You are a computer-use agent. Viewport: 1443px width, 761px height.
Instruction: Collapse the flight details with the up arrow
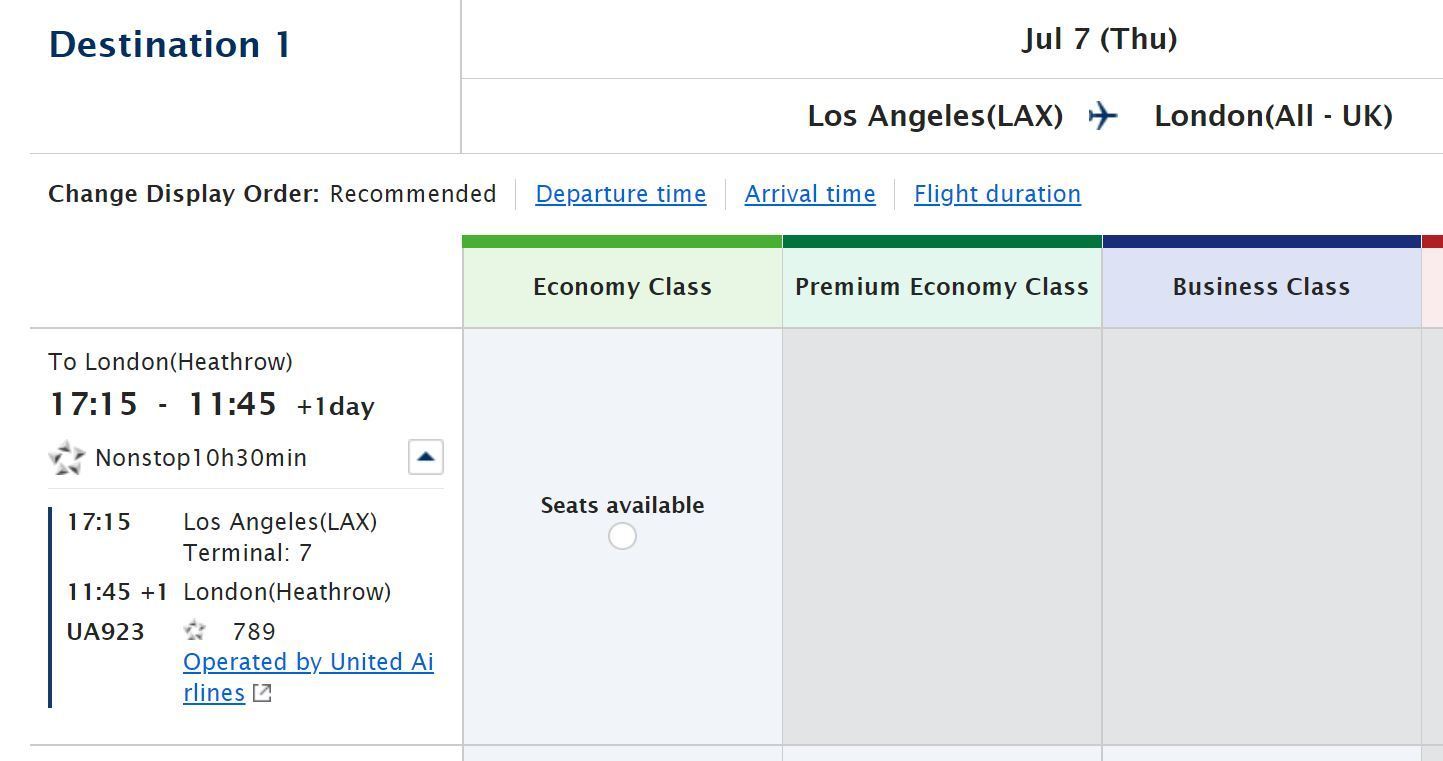(x=425, y=457)
